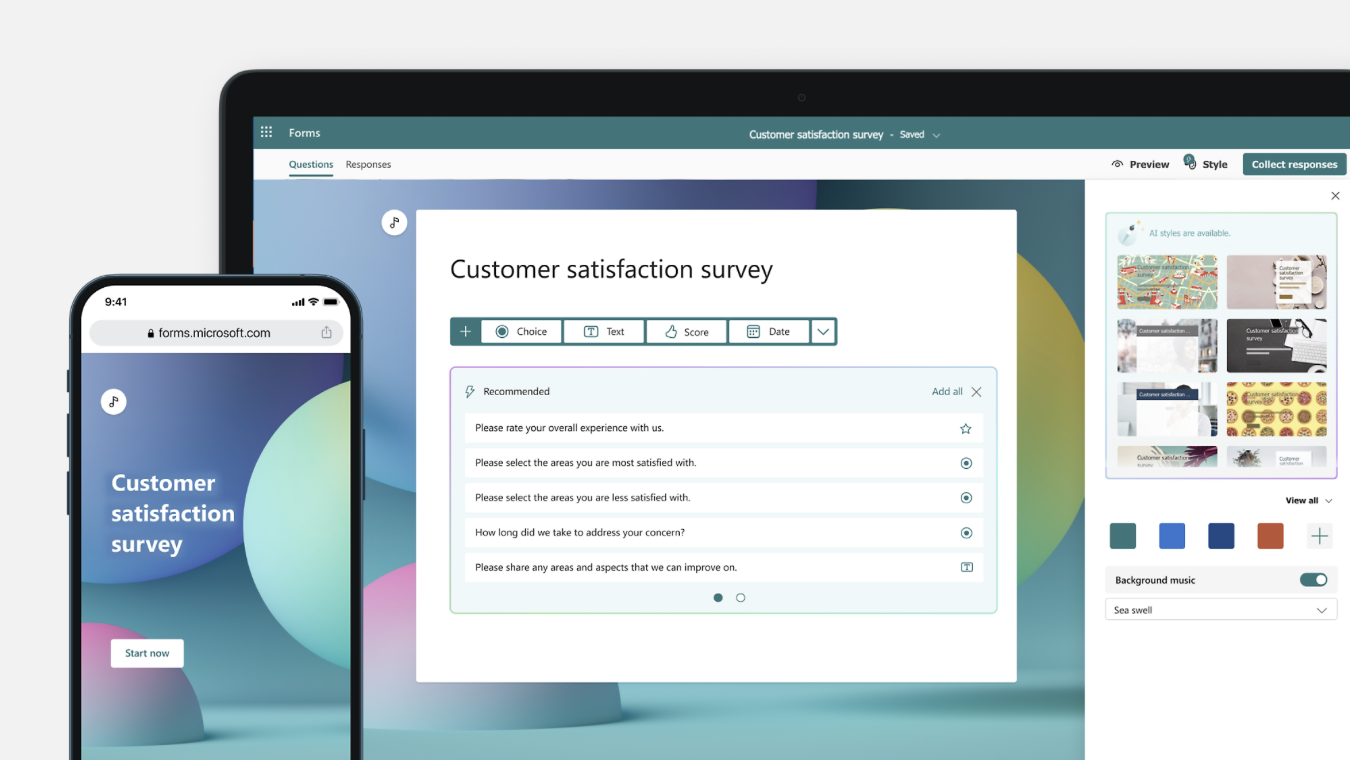Viewport: 1350px width, 760px height.
Task: Click the Preview eye icon
Action: click(x=1117, y=164)
